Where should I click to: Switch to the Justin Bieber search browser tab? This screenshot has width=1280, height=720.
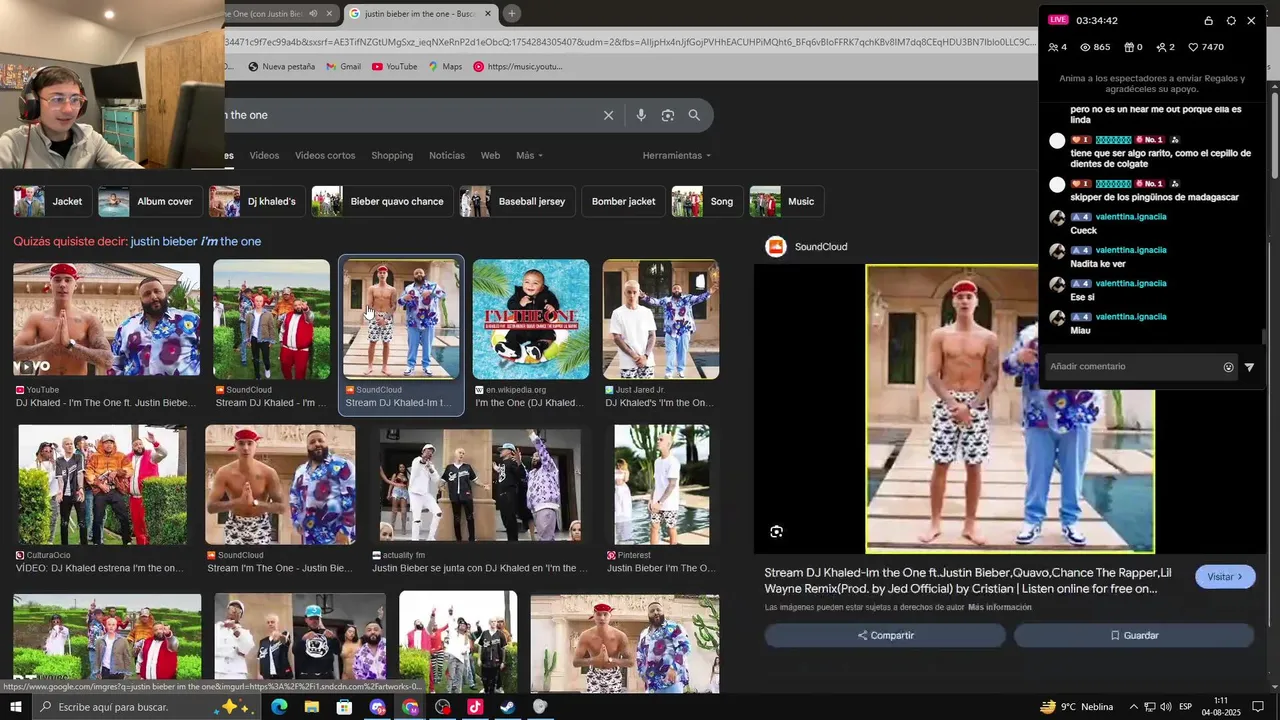[418, 14]
